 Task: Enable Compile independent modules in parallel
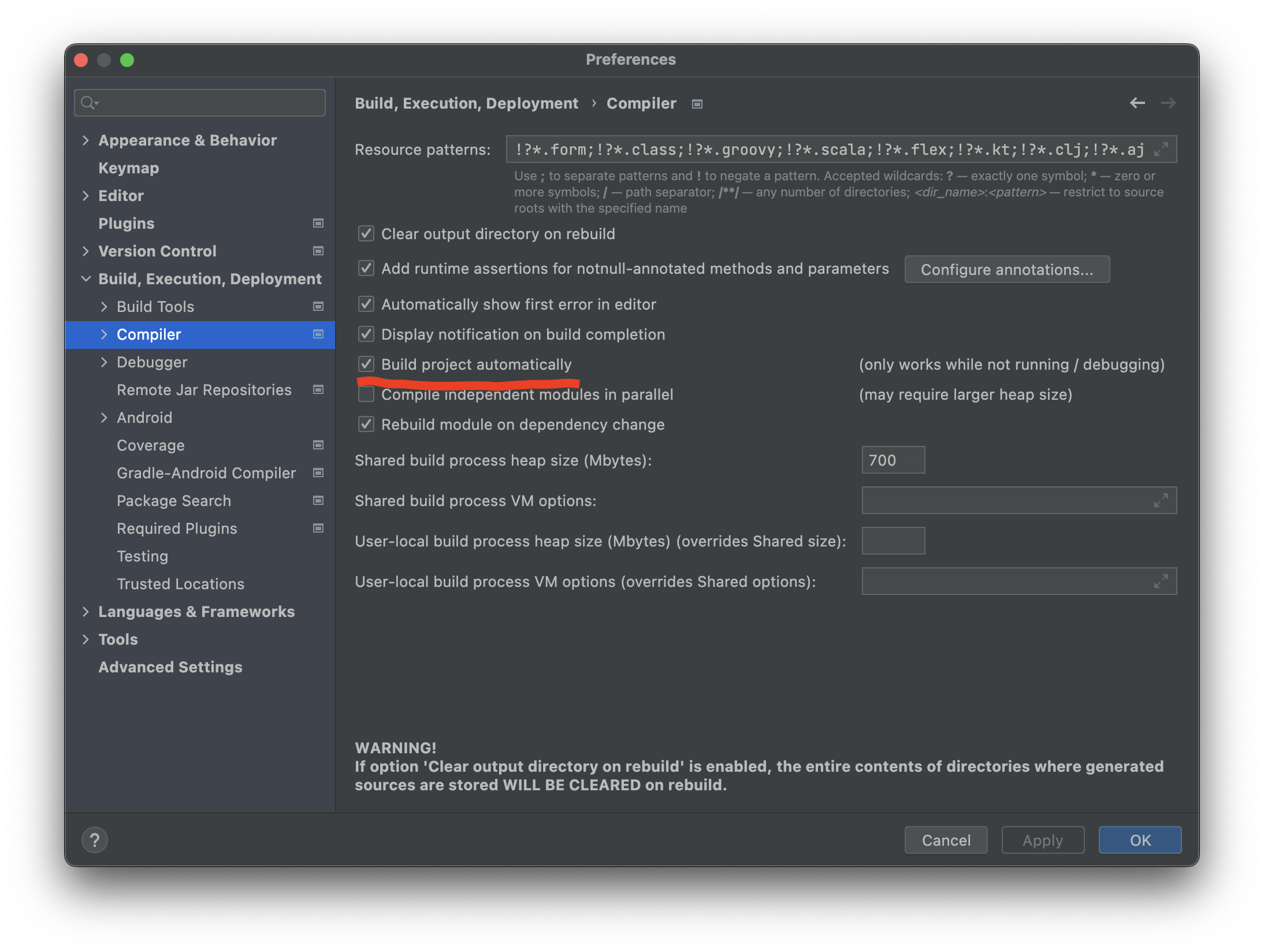pos(366,394)
